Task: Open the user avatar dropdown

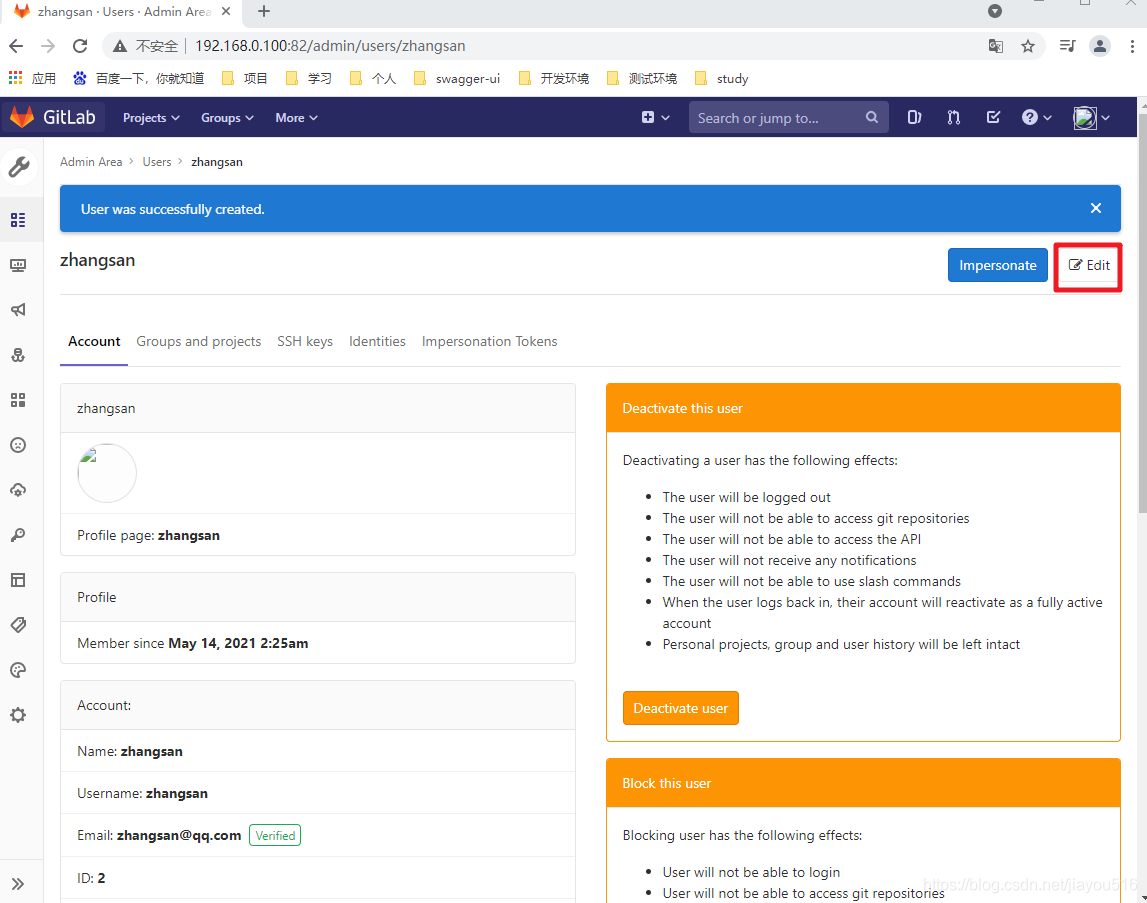Action: click(x=1091, y=117)
